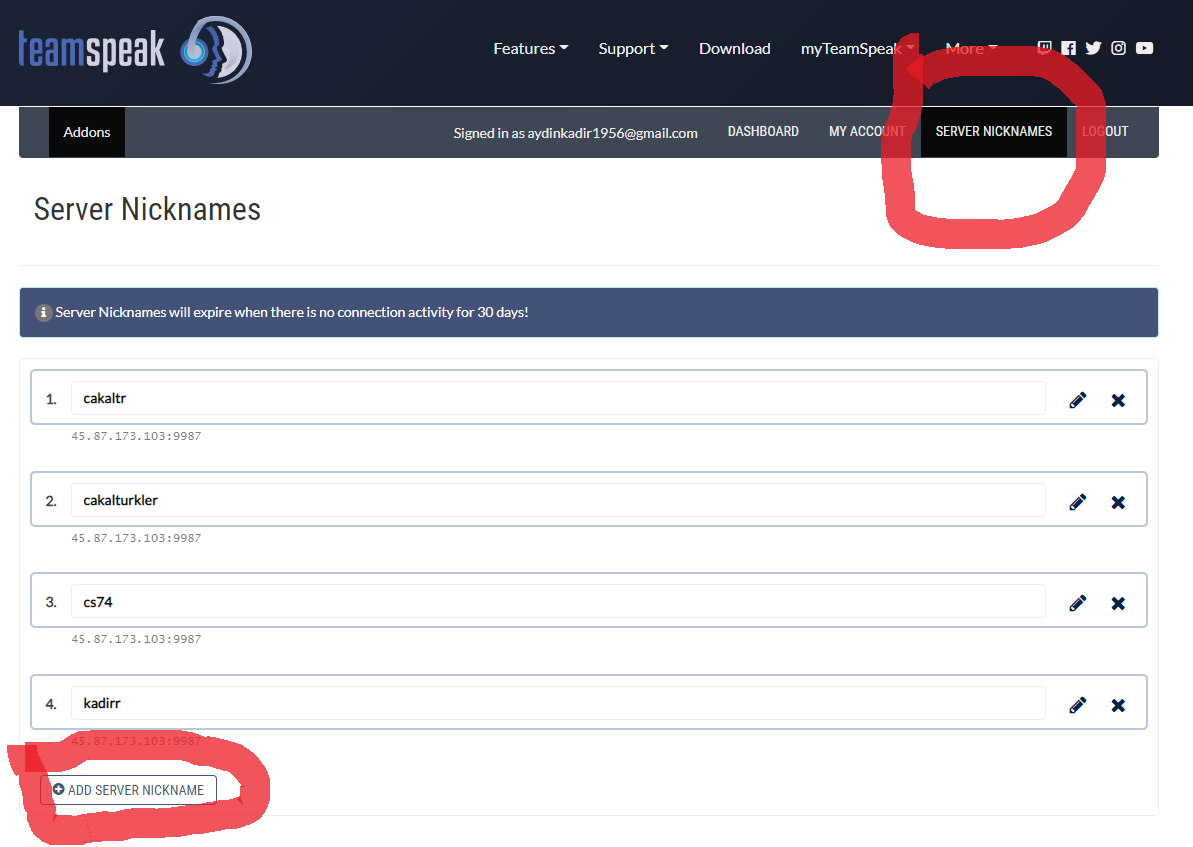Open the YouTube social icon
1193x847 pixels.
coord(1144,48)
